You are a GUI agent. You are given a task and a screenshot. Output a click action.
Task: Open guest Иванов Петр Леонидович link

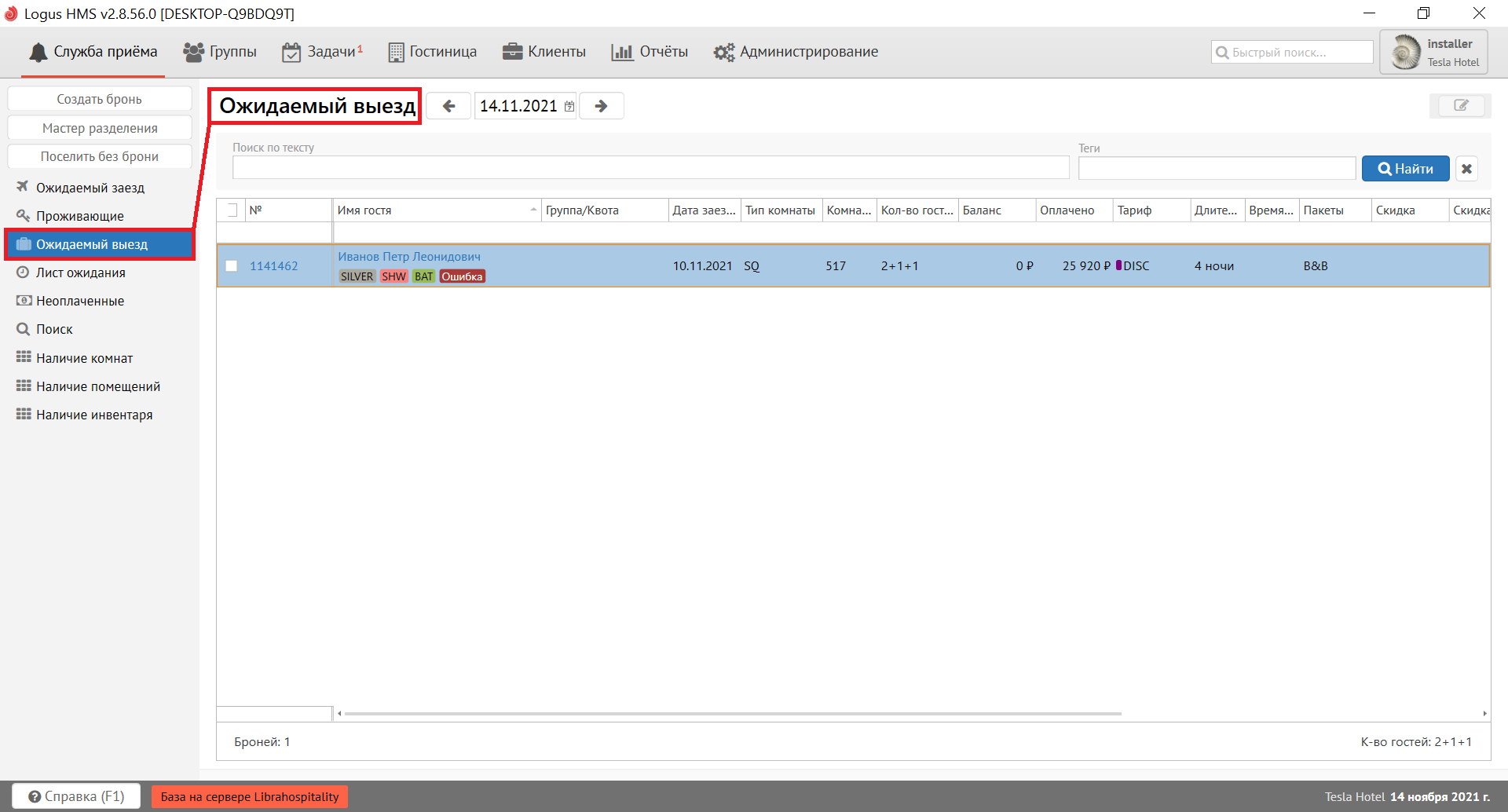tap(409, 257)
